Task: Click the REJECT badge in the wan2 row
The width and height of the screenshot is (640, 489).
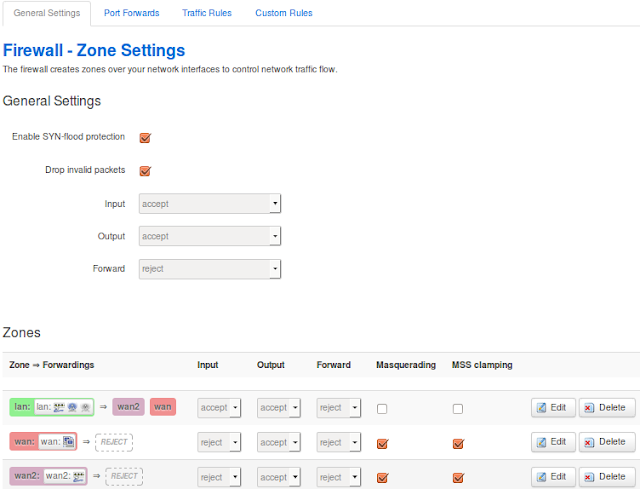Action: pyautogui.click(x=124, y=476)
